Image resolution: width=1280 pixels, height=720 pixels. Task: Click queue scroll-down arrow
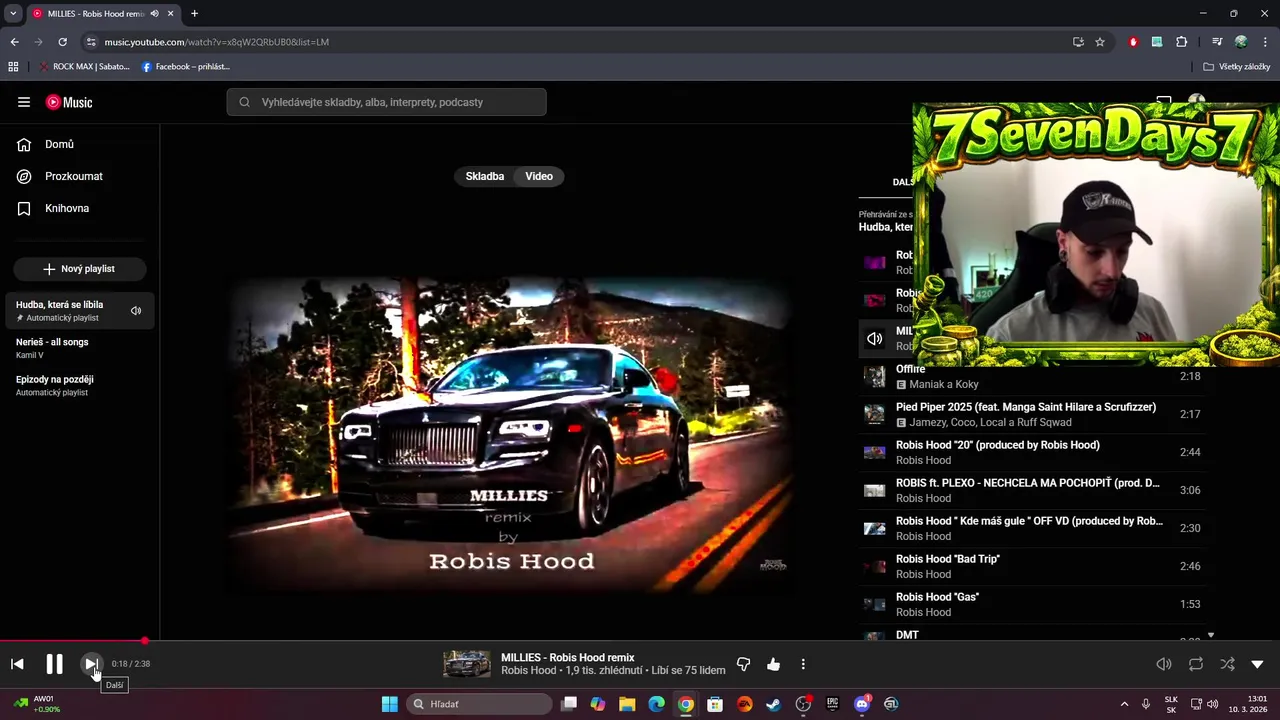click(1211, 635)
